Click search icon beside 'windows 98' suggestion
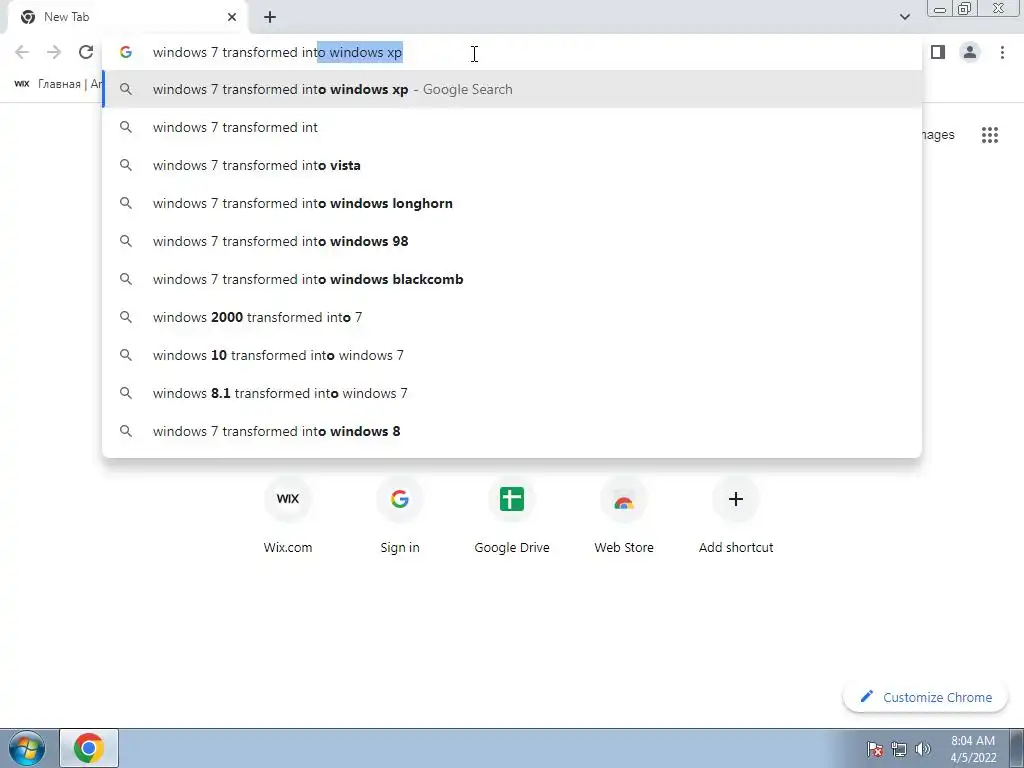This screenshot has width=1024, height=768. point(126,241)
